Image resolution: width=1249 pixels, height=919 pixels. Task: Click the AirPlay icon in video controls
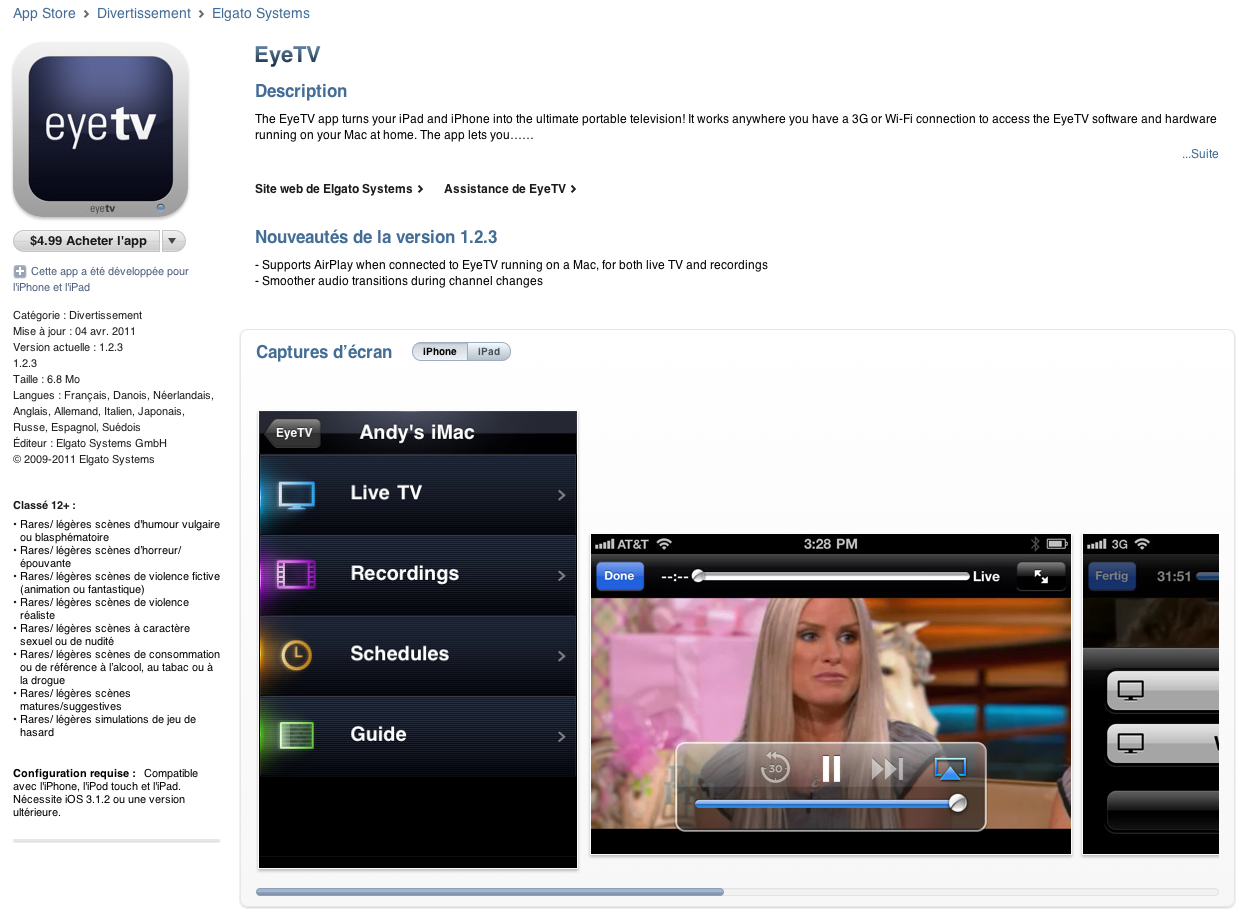point(949,768)
